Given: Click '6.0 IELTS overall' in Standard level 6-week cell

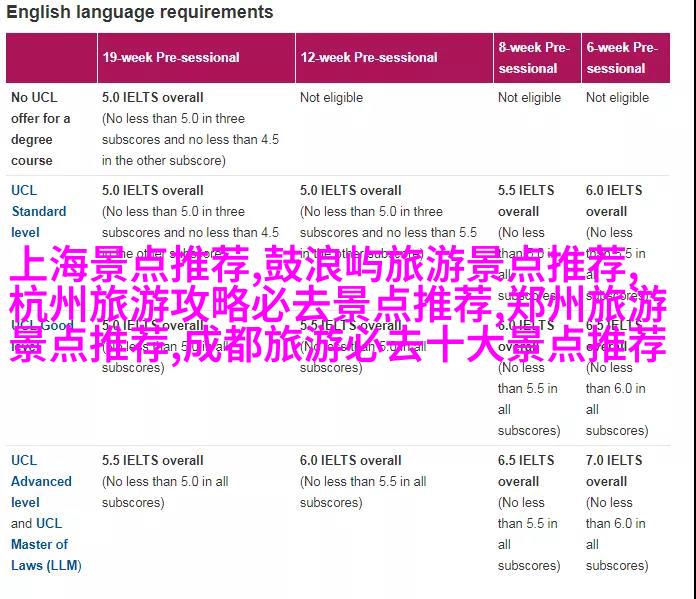Looking at the screenshot, I should click(x=614, y=201).
